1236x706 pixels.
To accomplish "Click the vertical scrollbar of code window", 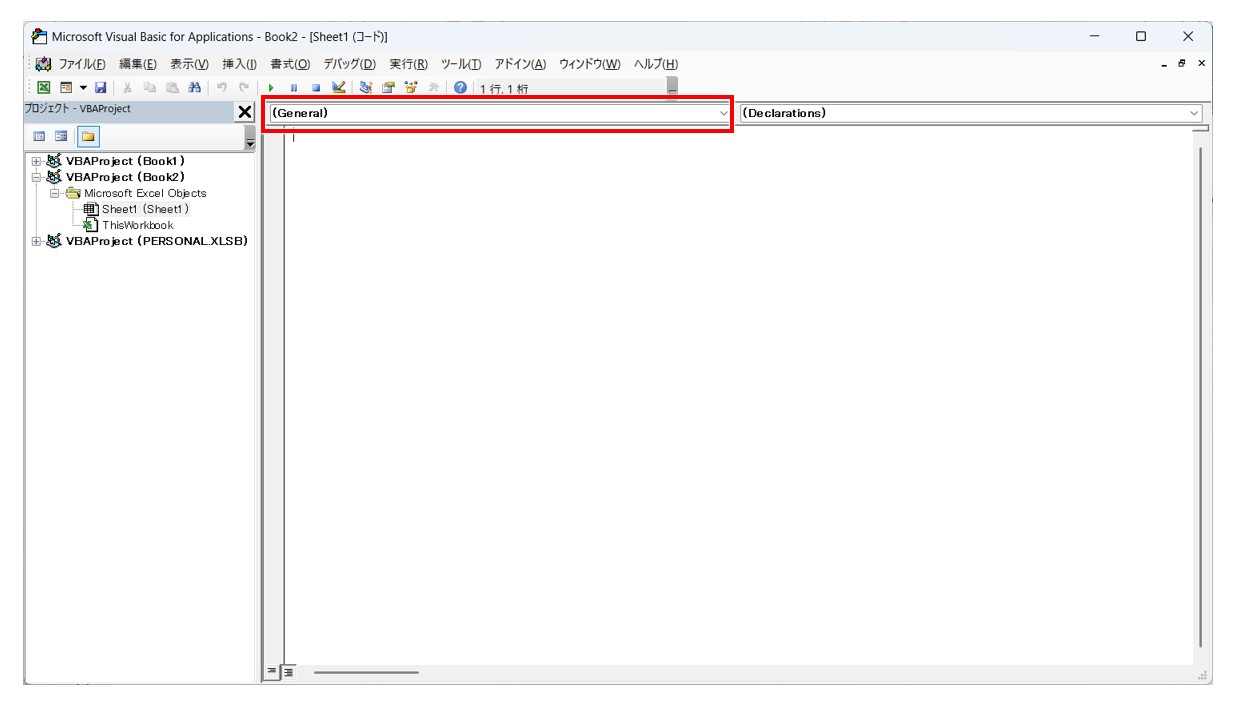I will (1201, 395).
